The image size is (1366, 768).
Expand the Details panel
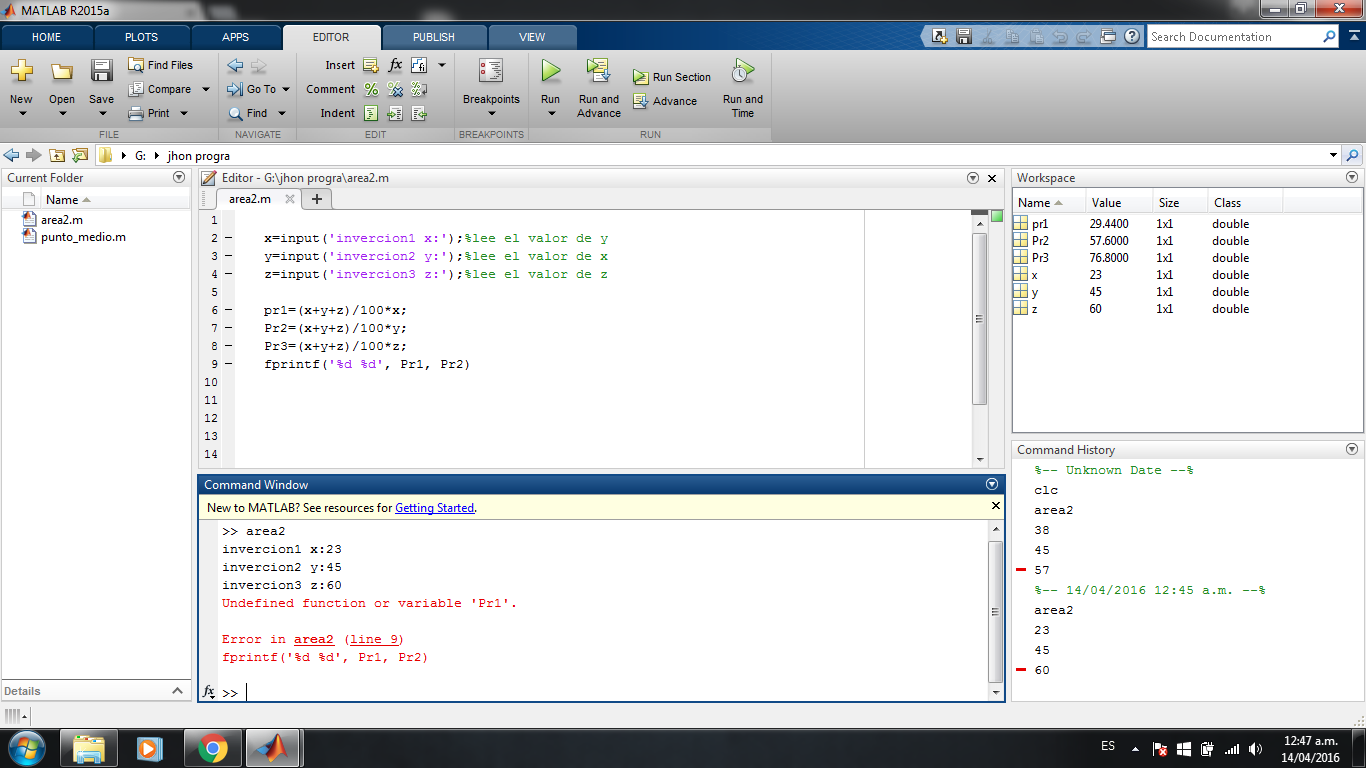tap(177, 691)
